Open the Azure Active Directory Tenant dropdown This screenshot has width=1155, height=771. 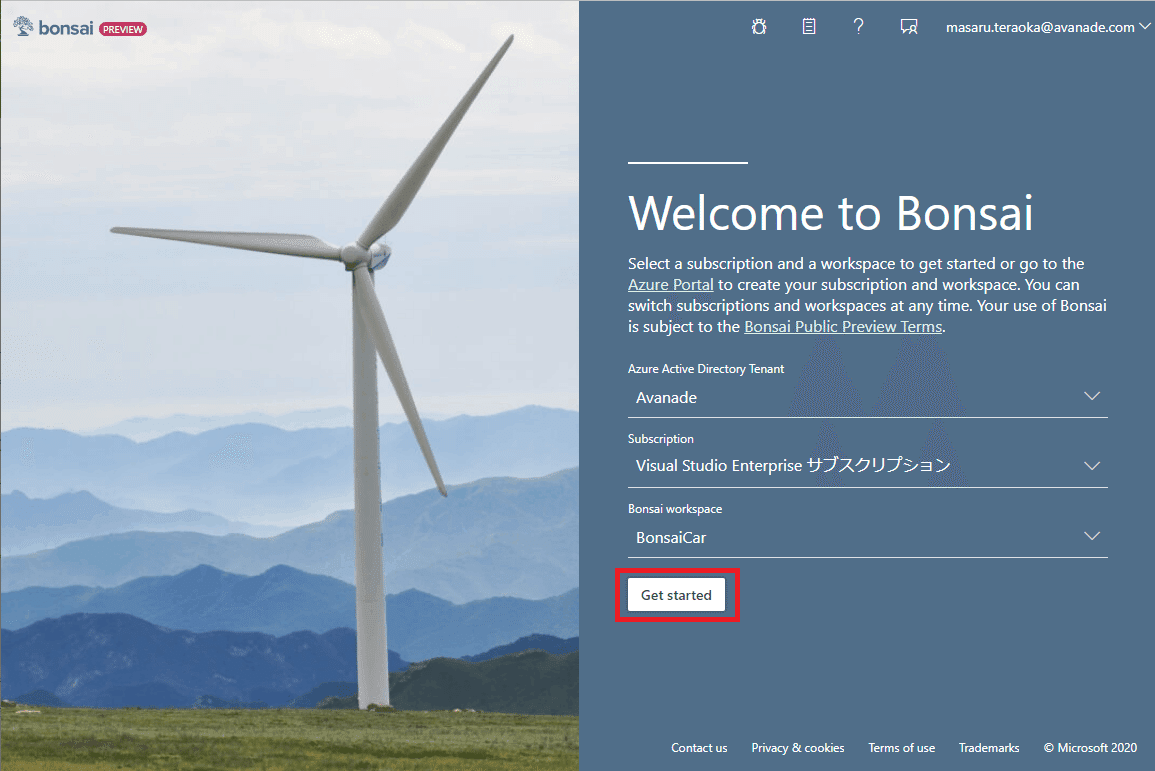[868, 398]
